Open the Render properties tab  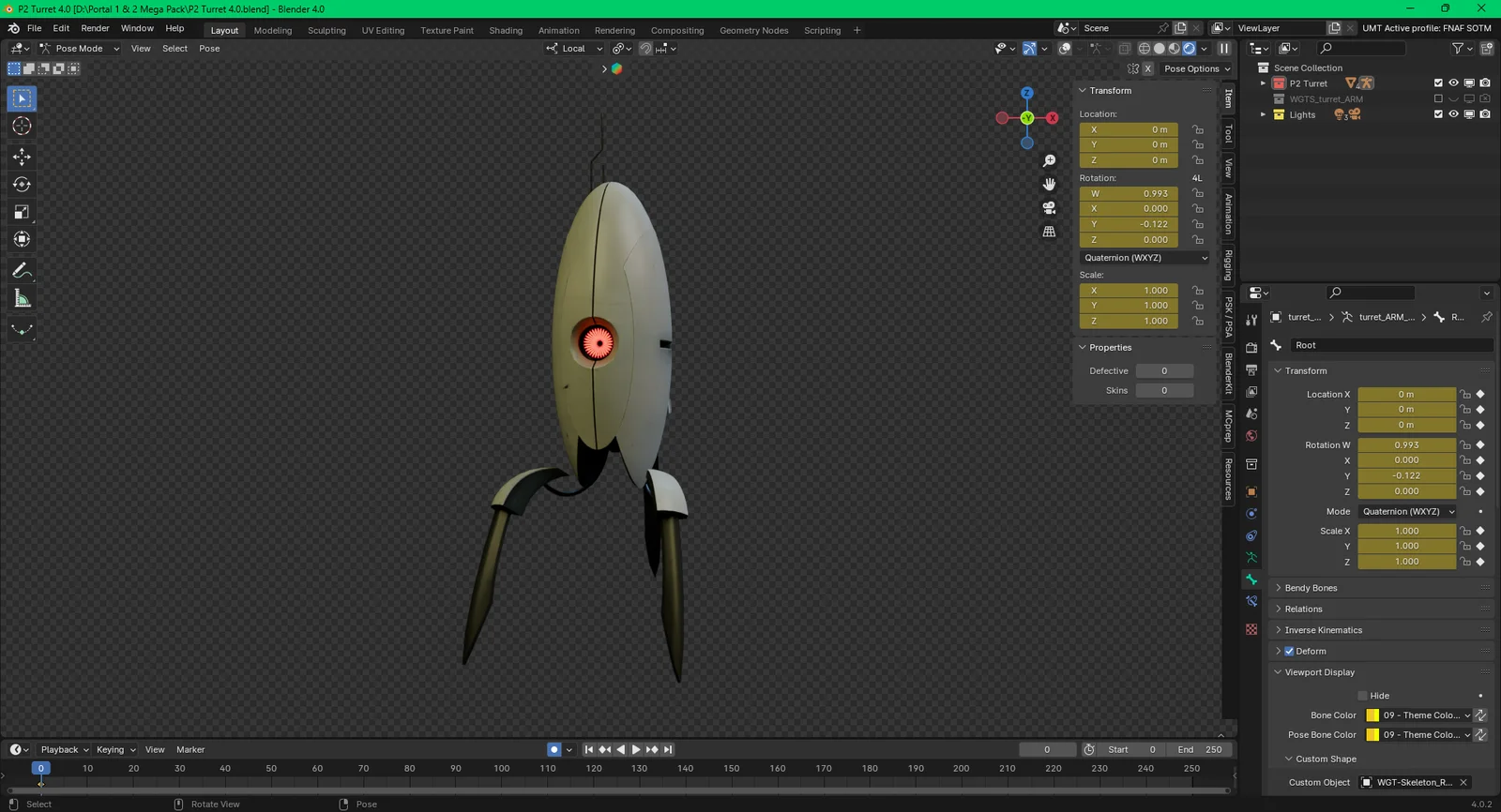1251,348
